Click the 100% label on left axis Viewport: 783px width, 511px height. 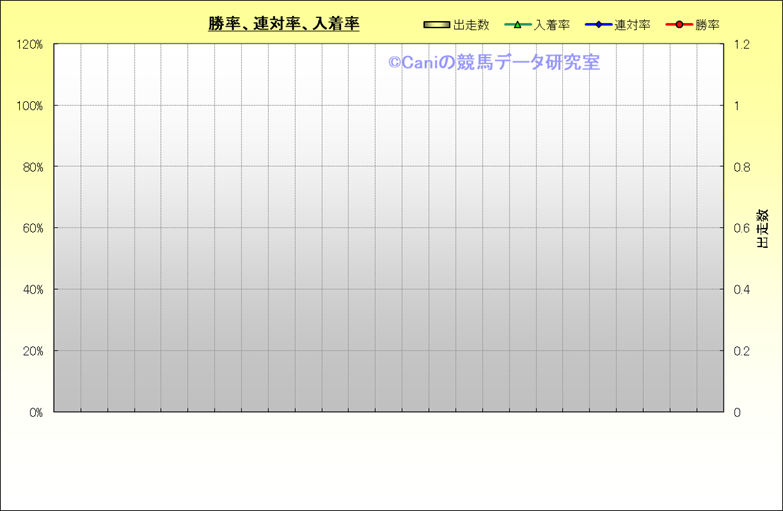29,106
